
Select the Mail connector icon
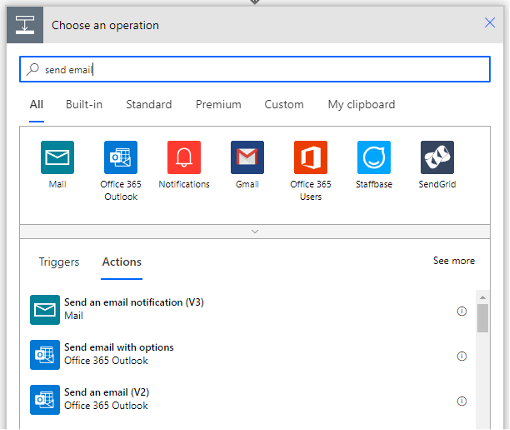click(57, 157)
